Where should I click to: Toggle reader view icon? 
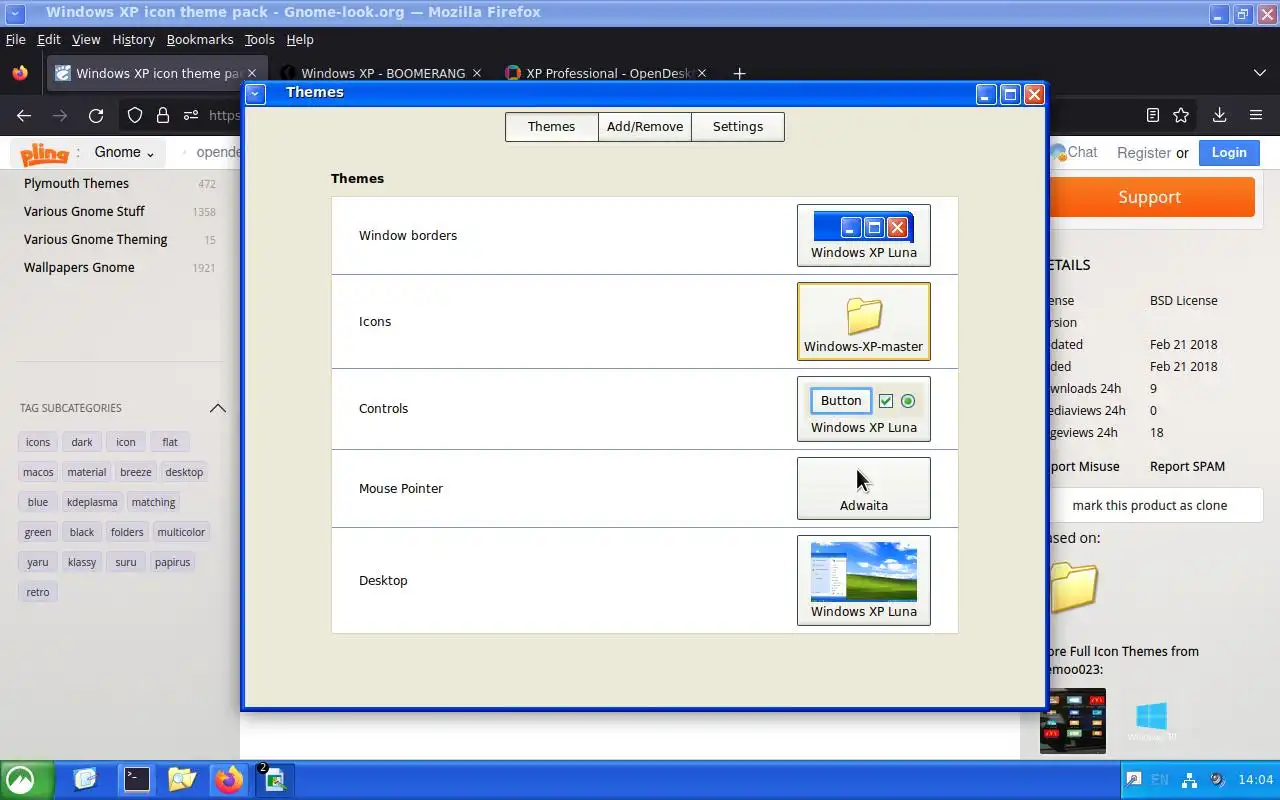pos(1153,115)
